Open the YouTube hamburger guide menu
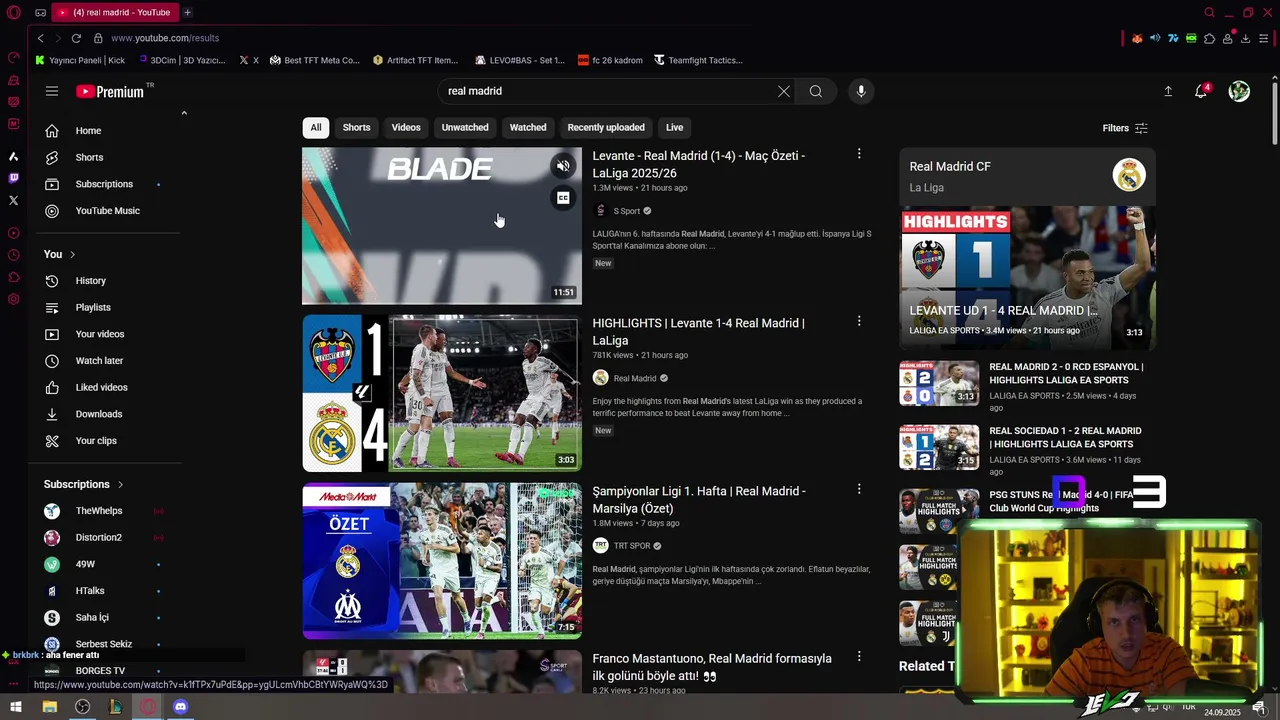The width and height of the screenshot is (1280, 720). click(x=52, y=91)
